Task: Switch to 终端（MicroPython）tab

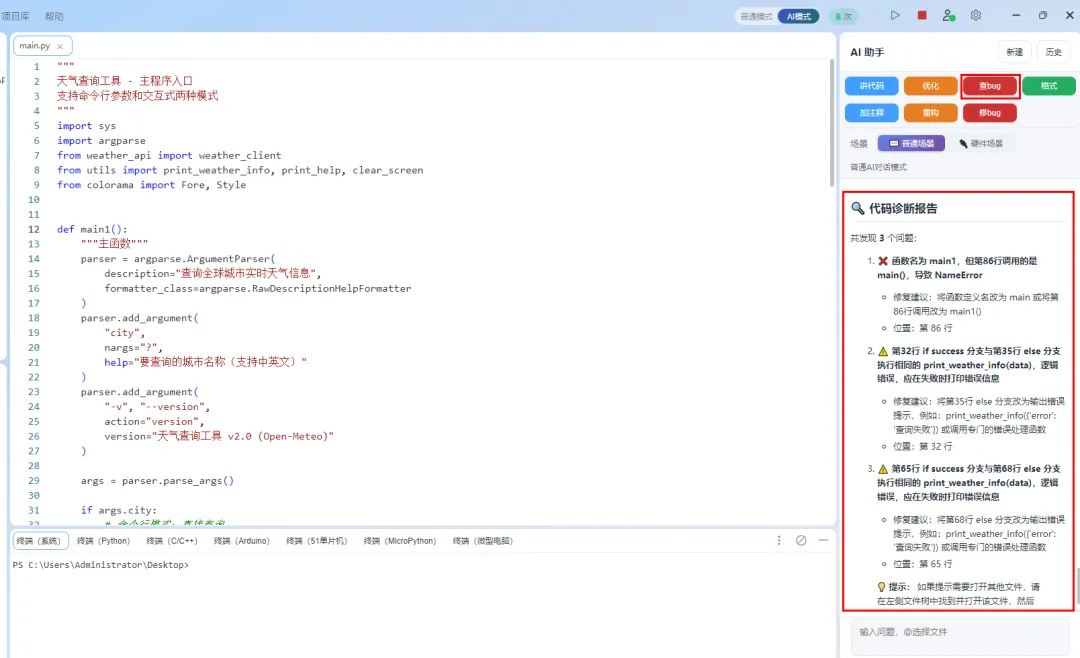Action: coord(400,541)
